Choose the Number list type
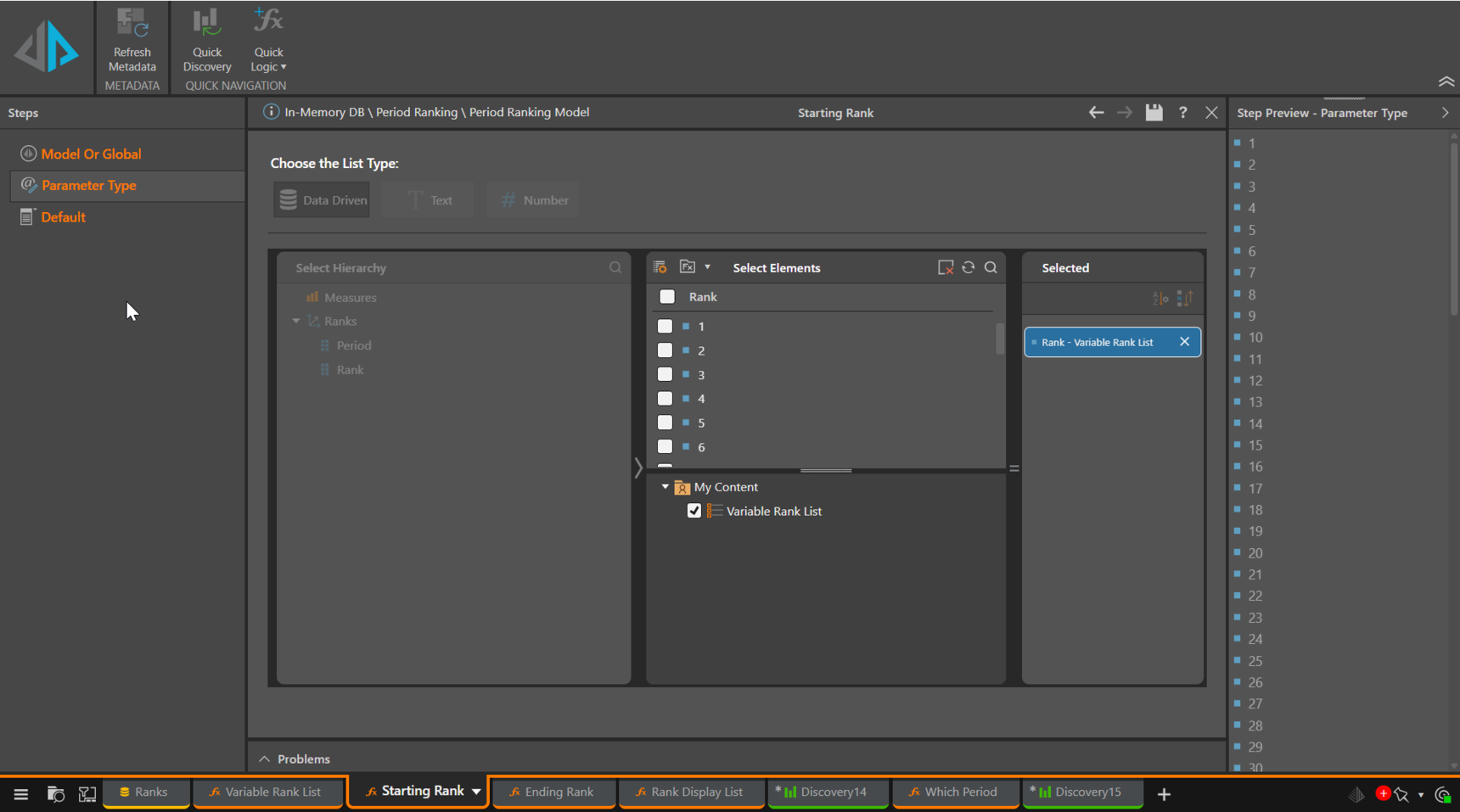Screen dimensions: 1460x812 tap(533, 200)
